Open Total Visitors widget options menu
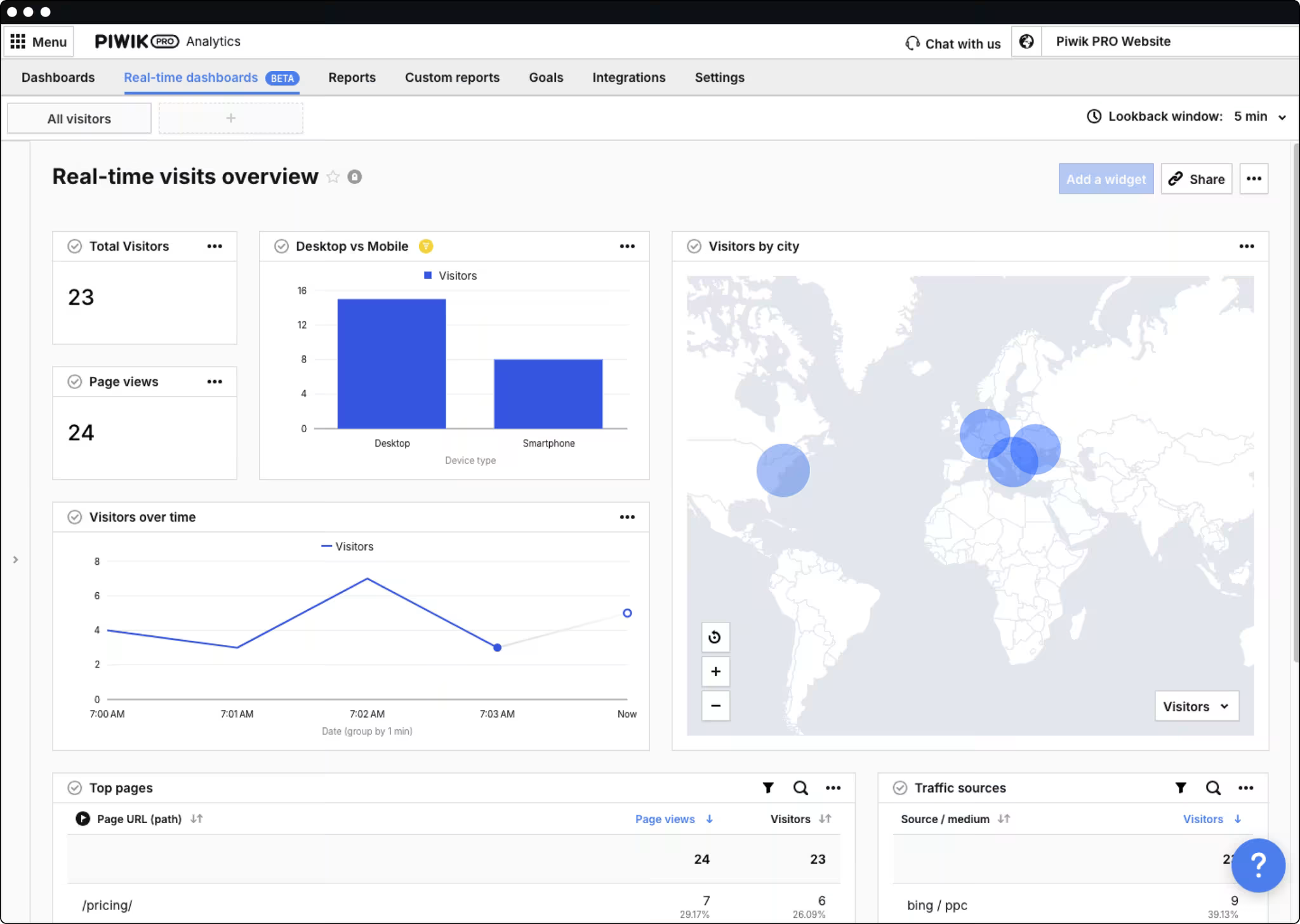Image resolution: width=1300 pixels, height=924 pixels. click(x=215, y=246)
